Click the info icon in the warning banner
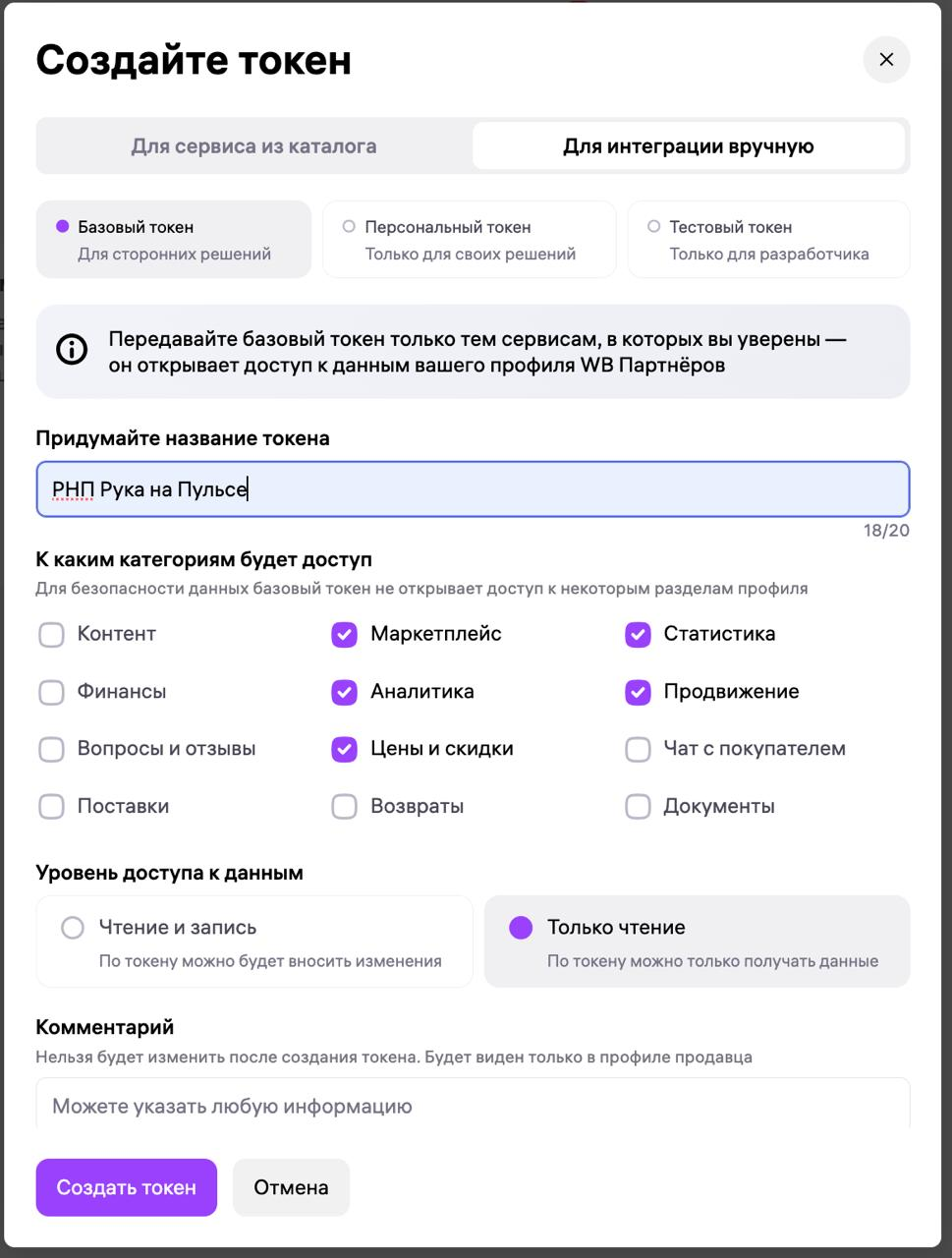952x1258 pixels. coord(72,350)
